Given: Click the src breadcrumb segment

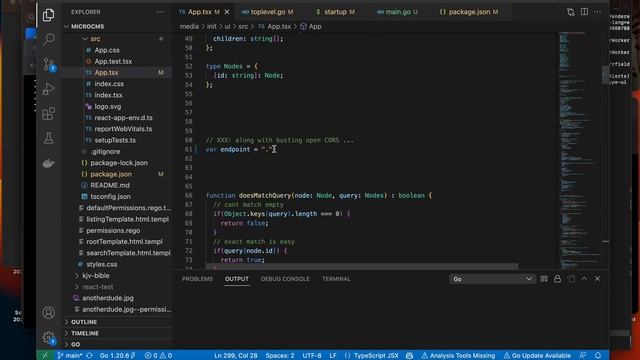Looking at the screenshot, I should click(x=243, y=27).
